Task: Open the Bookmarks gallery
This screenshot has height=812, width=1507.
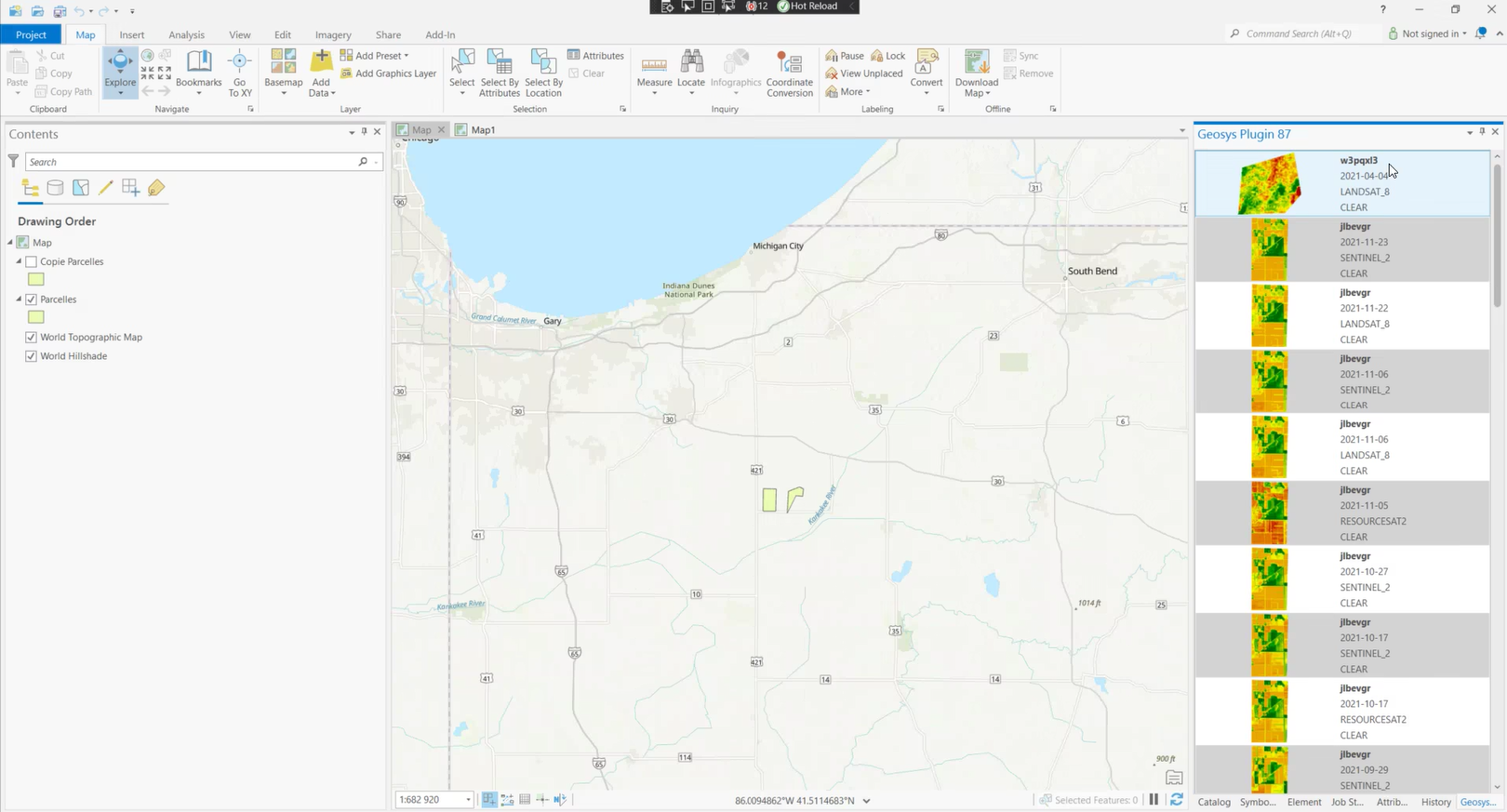Action: (198, 72)
